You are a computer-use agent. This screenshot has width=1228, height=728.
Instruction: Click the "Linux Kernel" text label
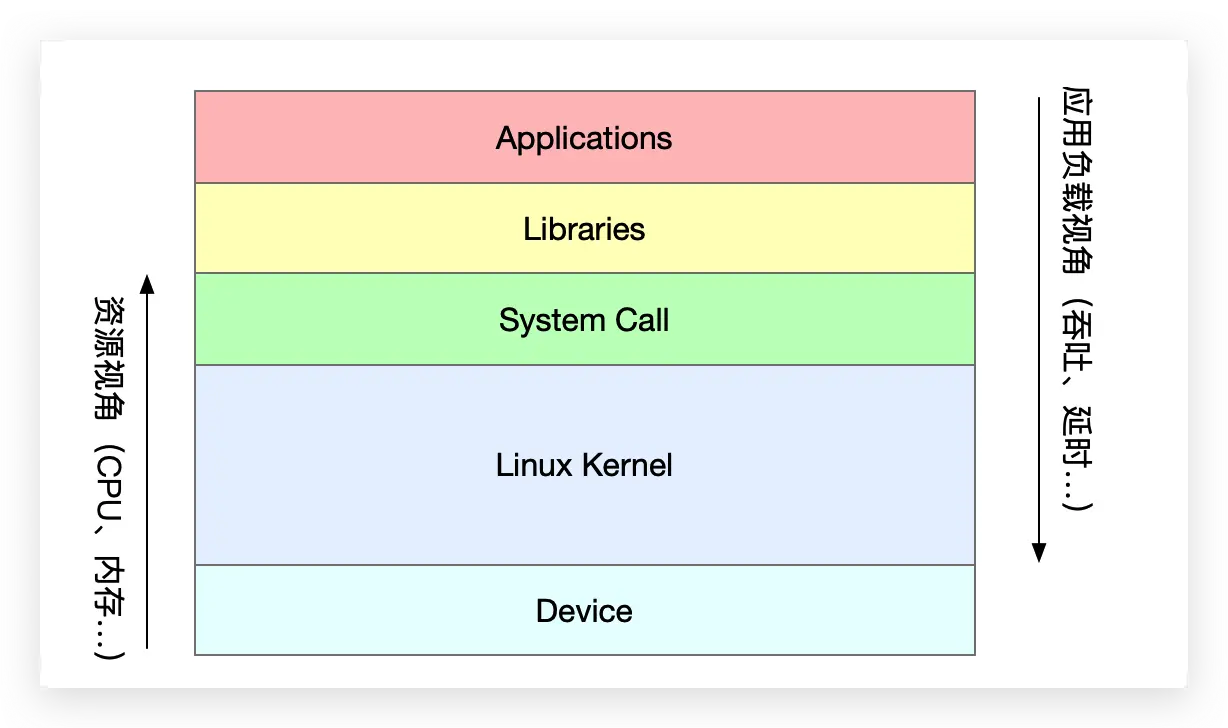coord(584,465)
